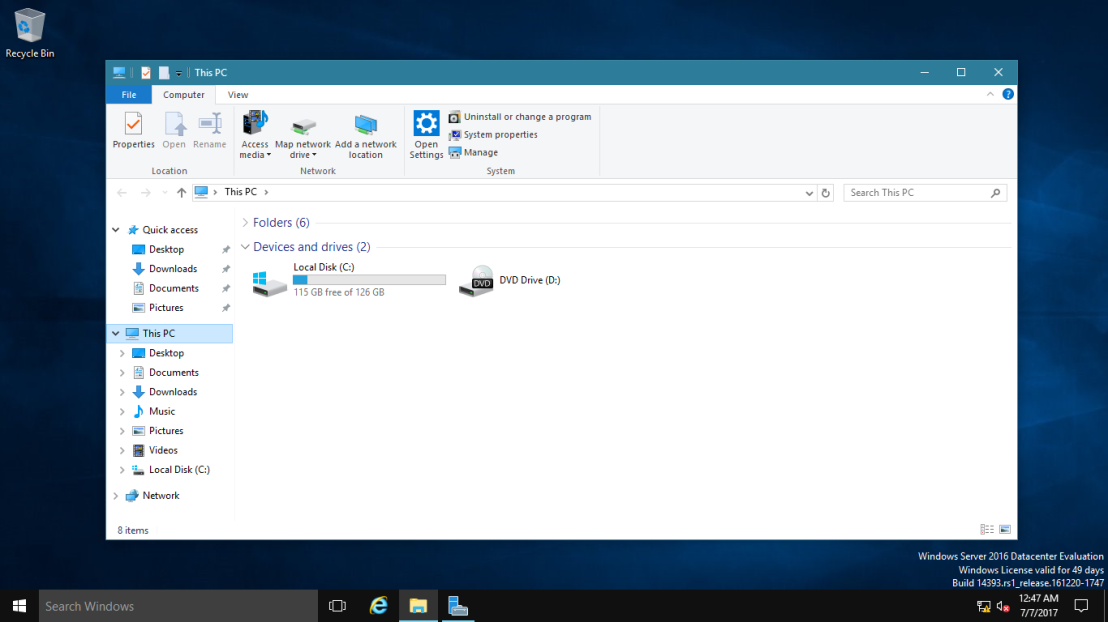This screenshot has width=1108, height=622.
Task: Click the Local Disk (C:) capacity bar
Action: click(x=369, y=280)
